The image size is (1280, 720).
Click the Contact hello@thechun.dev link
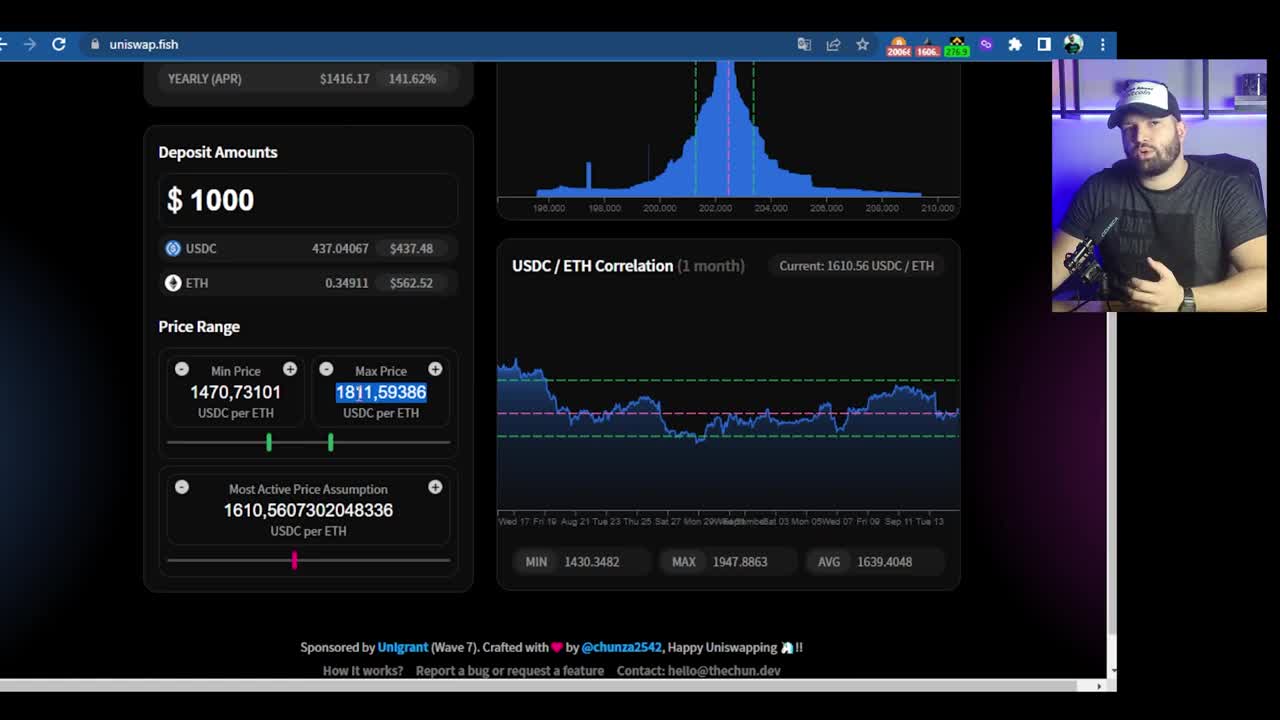click(x=698, y=670)
